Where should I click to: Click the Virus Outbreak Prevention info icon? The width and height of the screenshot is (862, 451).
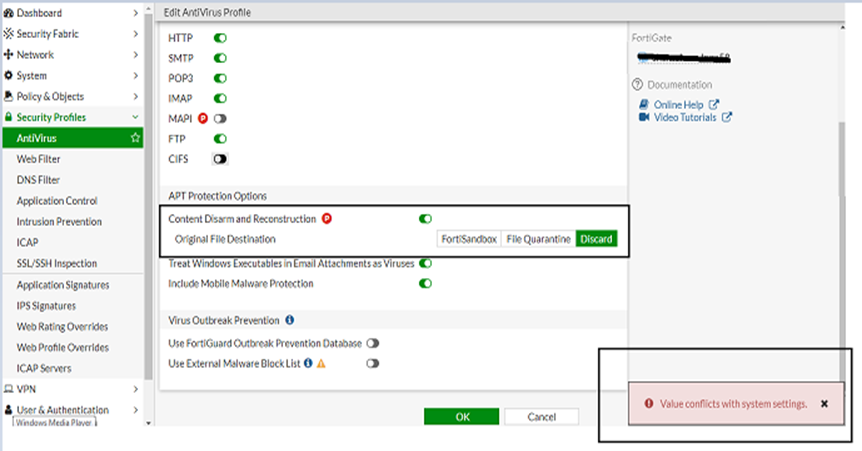(289, 320)
